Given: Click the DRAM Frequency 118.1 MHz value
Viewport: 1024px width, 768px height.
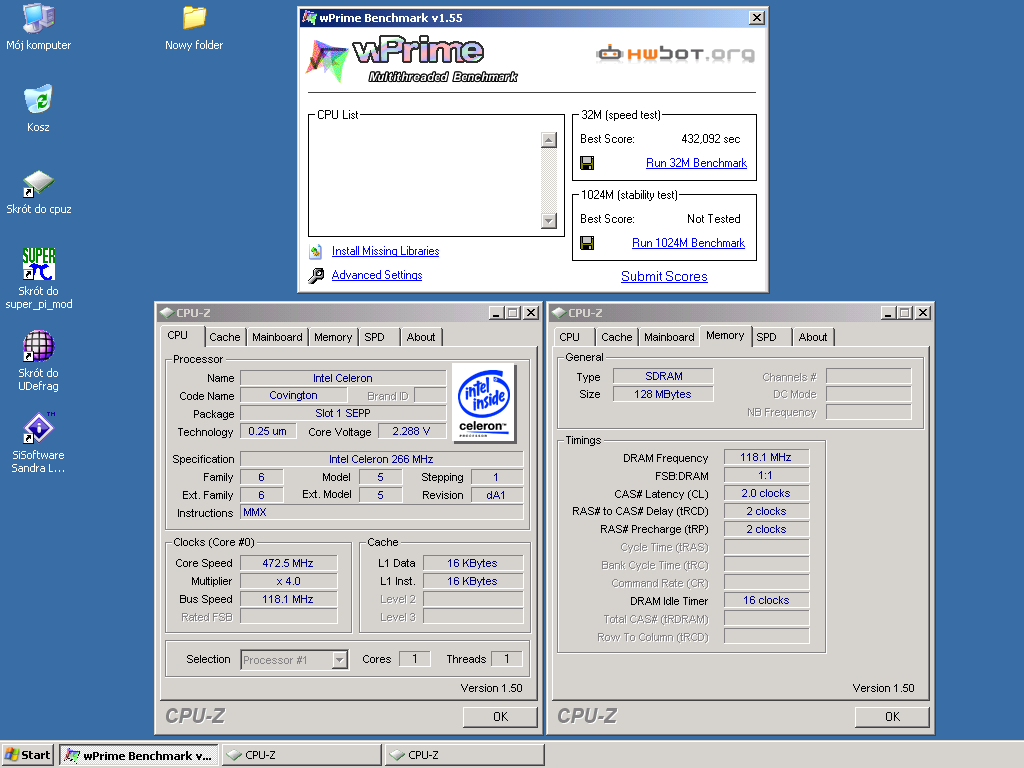Looking at the screenshot, I should point(766,457).
